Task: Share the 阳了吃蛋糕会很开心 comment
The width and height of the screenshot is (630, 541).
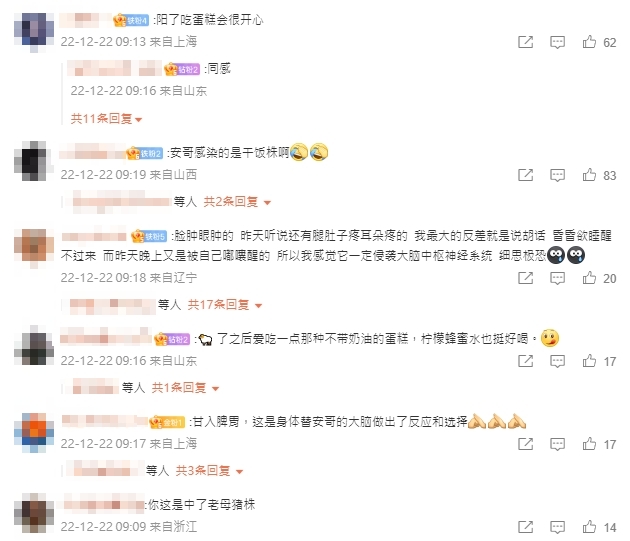Action: tap(525, 42)
